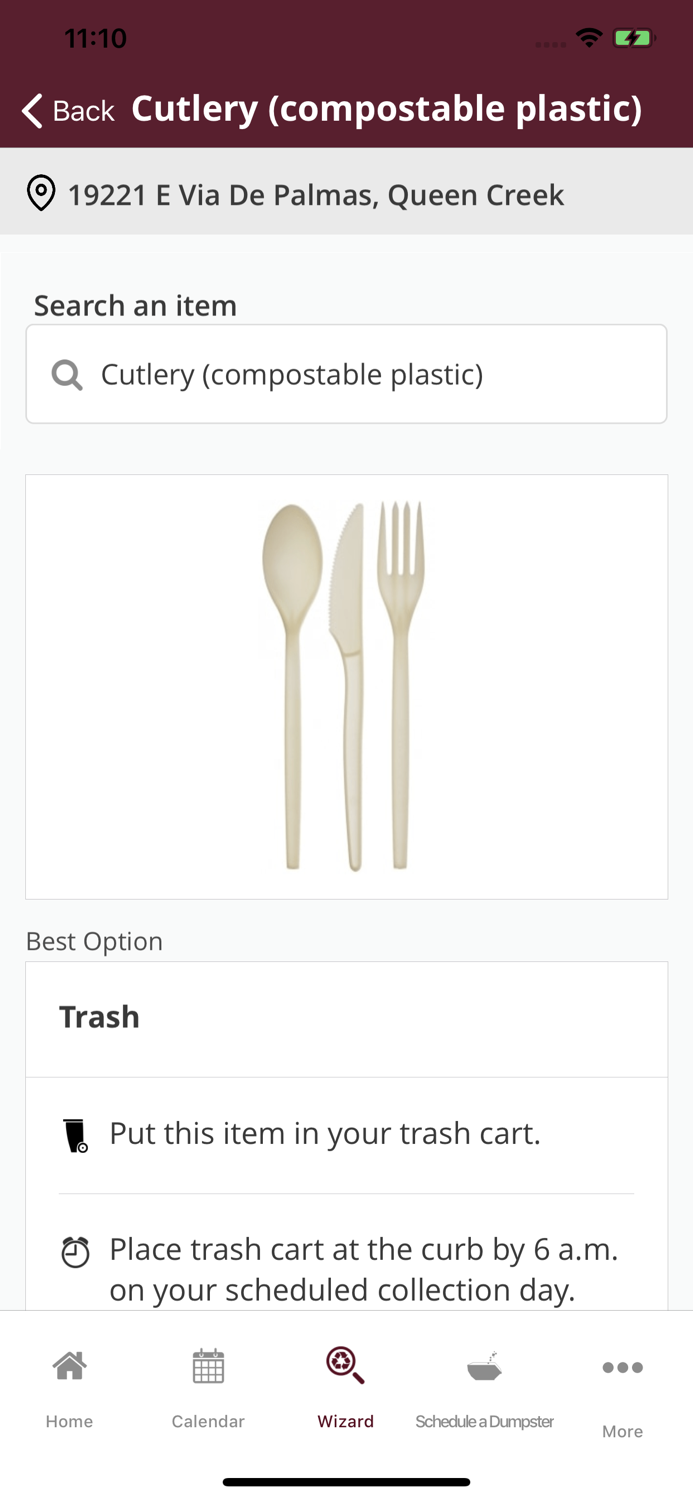
Task: Tap the curb collection time instruction text
Action: point(363,1269)
